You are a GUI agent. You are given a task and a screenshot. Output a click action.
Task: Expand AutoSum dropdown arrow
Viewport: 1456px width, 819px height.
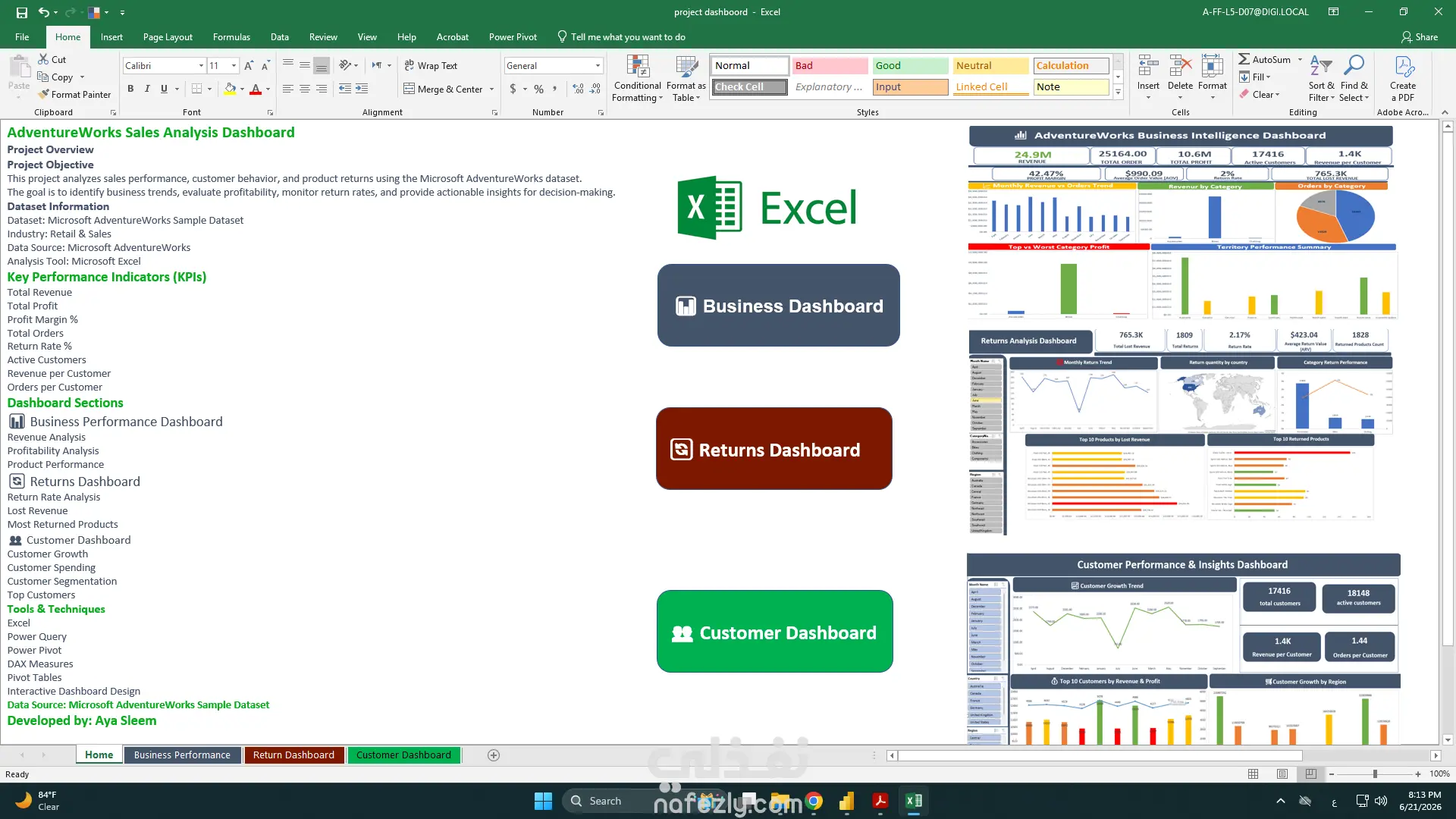[x=1300, y=59]
